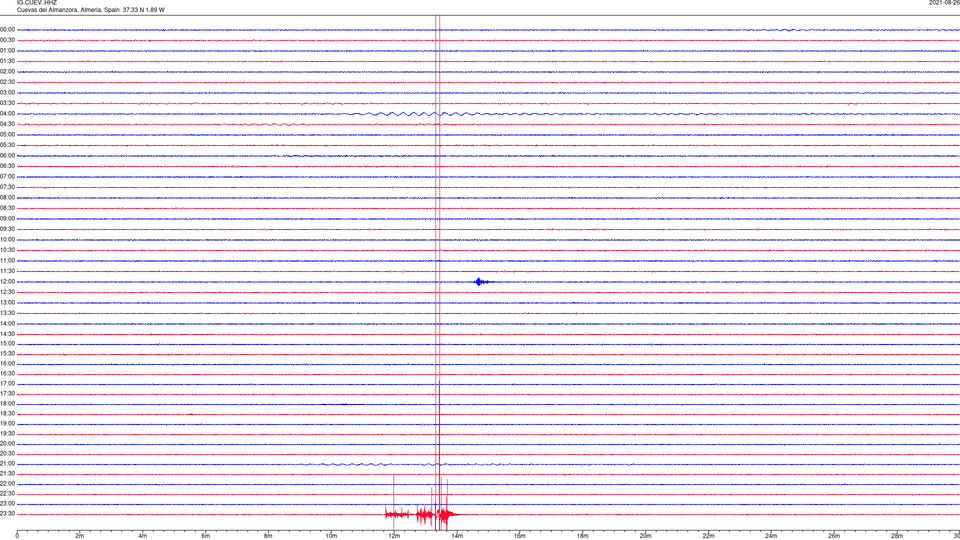Image resolution: width=960 pixels, height=540 pixels.
Task: Click the 03:30 time row label
Action: pyautogui.click(x=7, y=103)
